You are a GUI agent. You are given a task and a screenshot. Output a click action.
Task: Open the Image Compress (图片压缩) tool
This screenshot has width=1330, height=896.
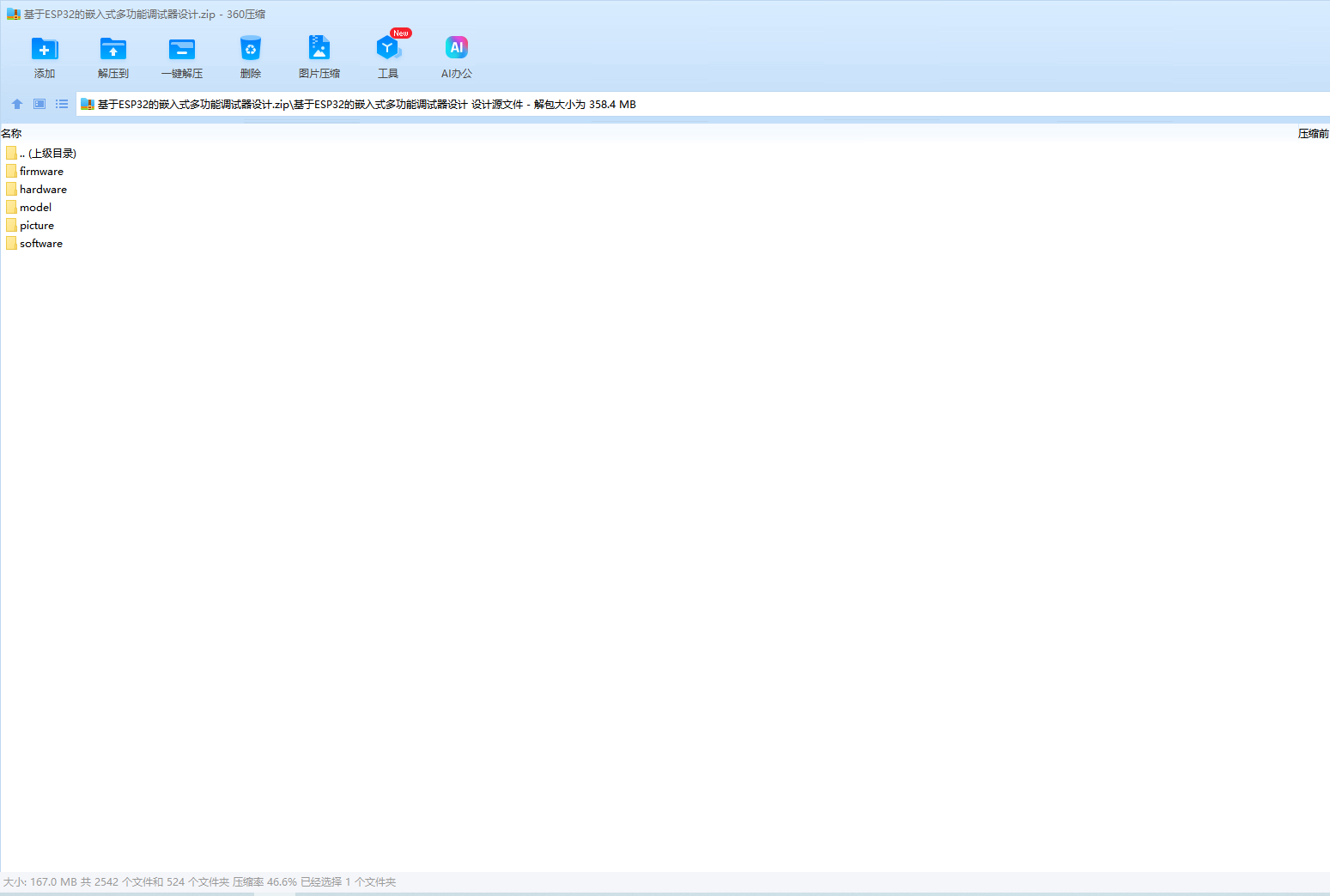[x=319, y=50]
